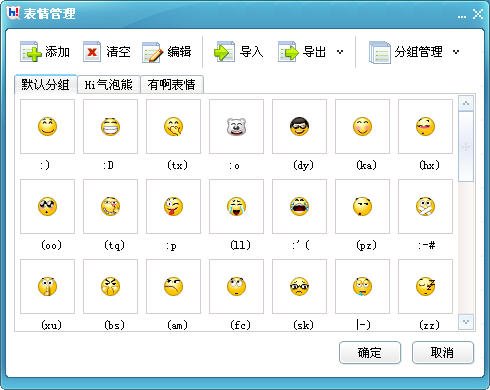Screen dimensions: 490x390
Task: Open the title bar menu (…) button
Action: pos(462,16)
